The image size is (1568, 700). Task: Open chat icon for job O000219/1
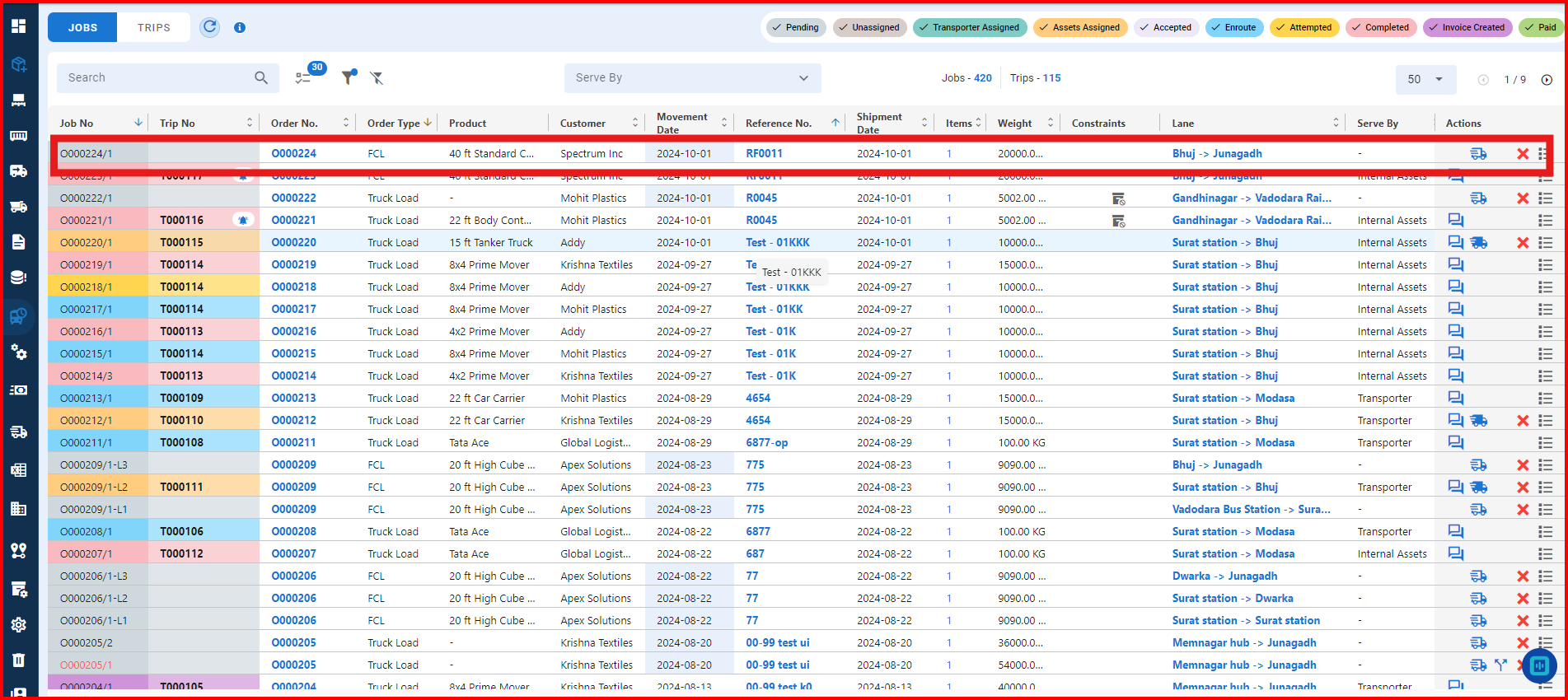point(1456,264)
